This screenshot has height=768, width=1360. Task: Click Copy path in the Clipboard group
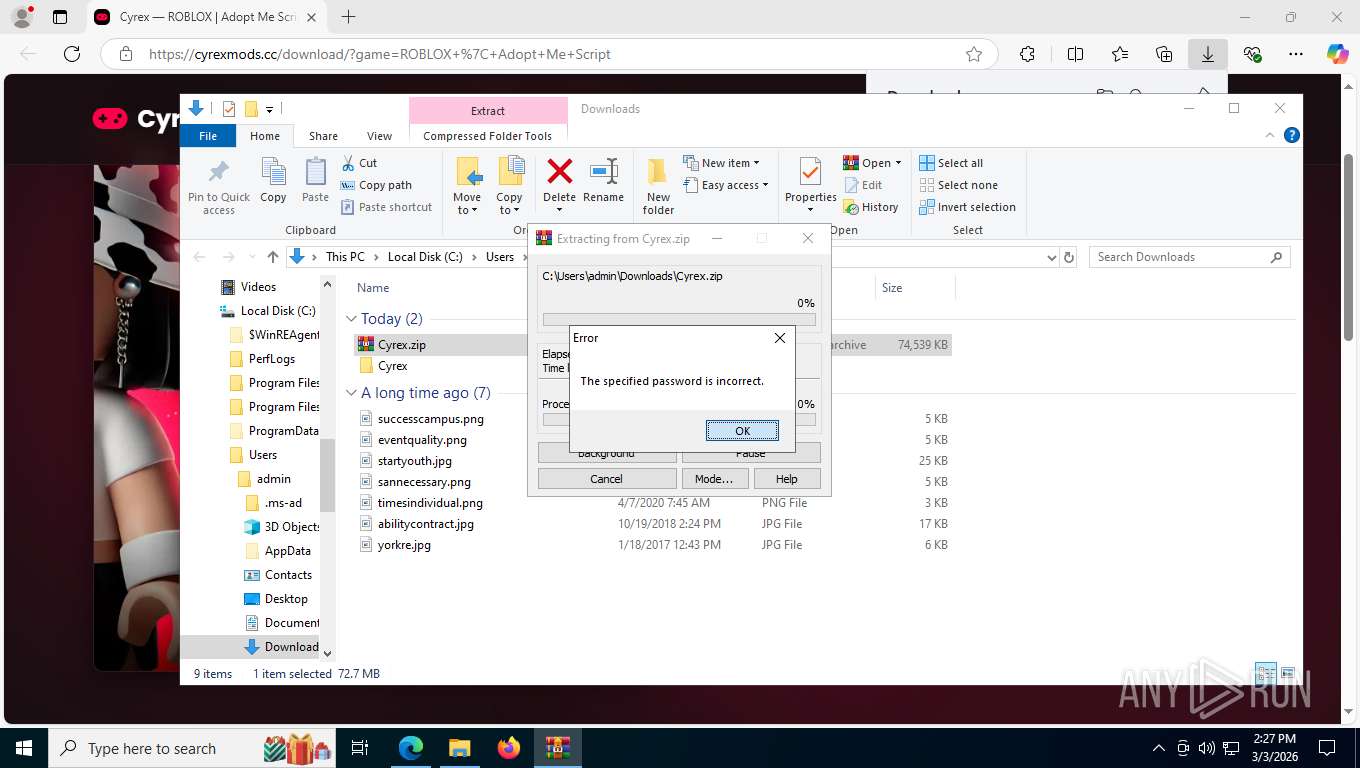pos(376,185)
